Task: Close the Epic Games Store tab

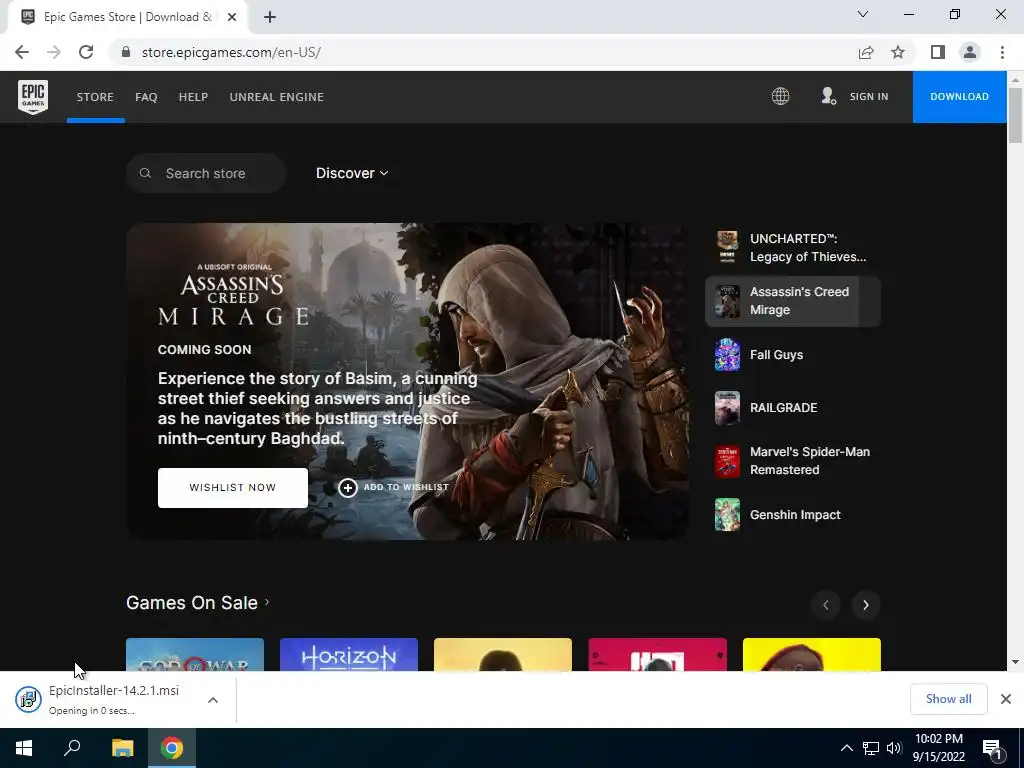Action: [x=232, y=17]
